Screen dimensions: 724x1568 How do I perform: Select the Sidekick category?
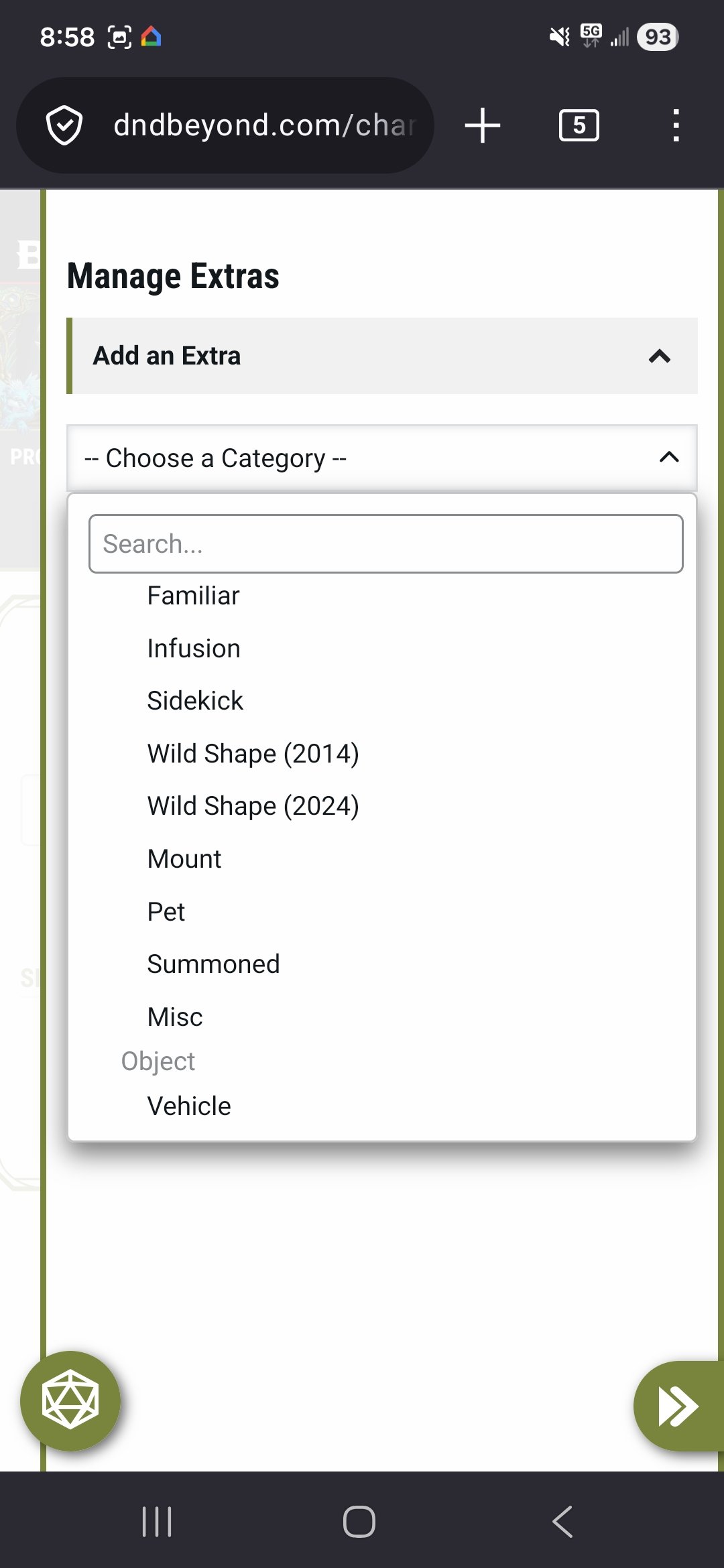[x=195, y=700]
